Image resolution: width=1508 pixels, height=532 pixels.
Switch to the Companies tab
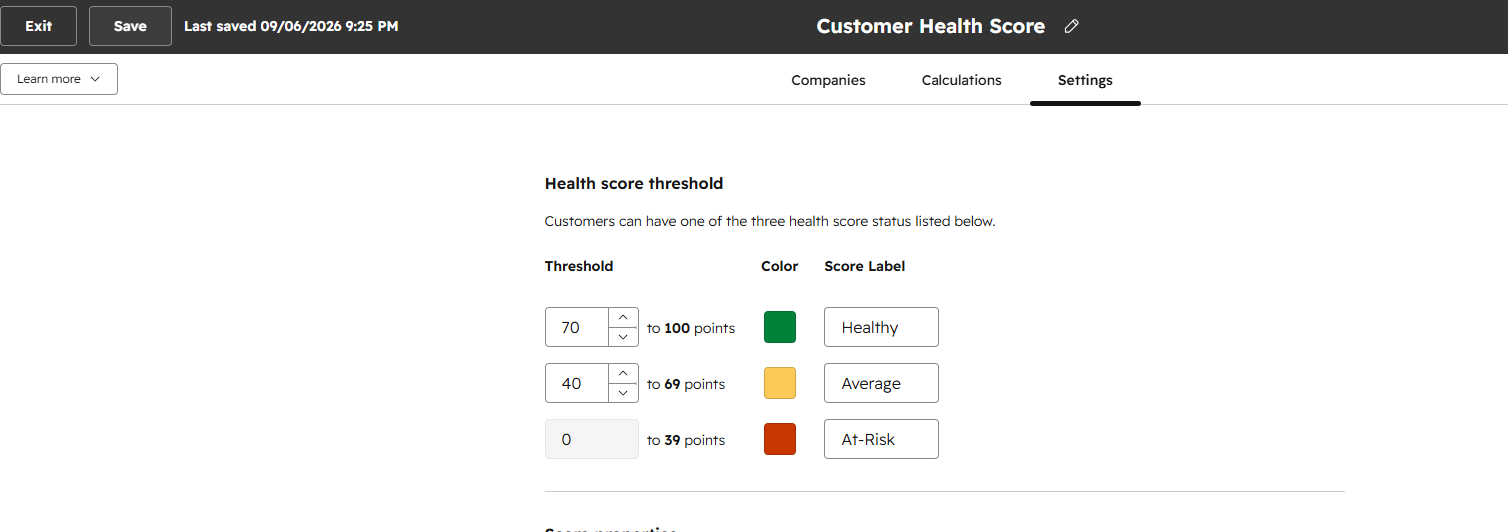828,80
